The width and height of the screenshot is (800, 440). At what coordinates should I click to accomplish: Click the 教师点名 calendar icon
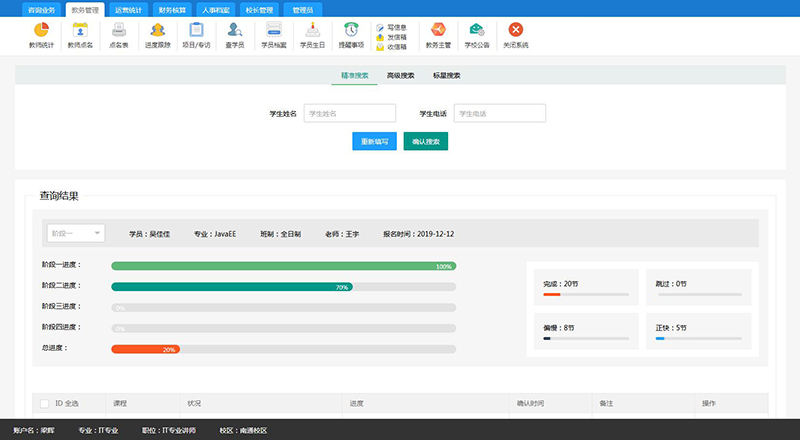(80, 30)
